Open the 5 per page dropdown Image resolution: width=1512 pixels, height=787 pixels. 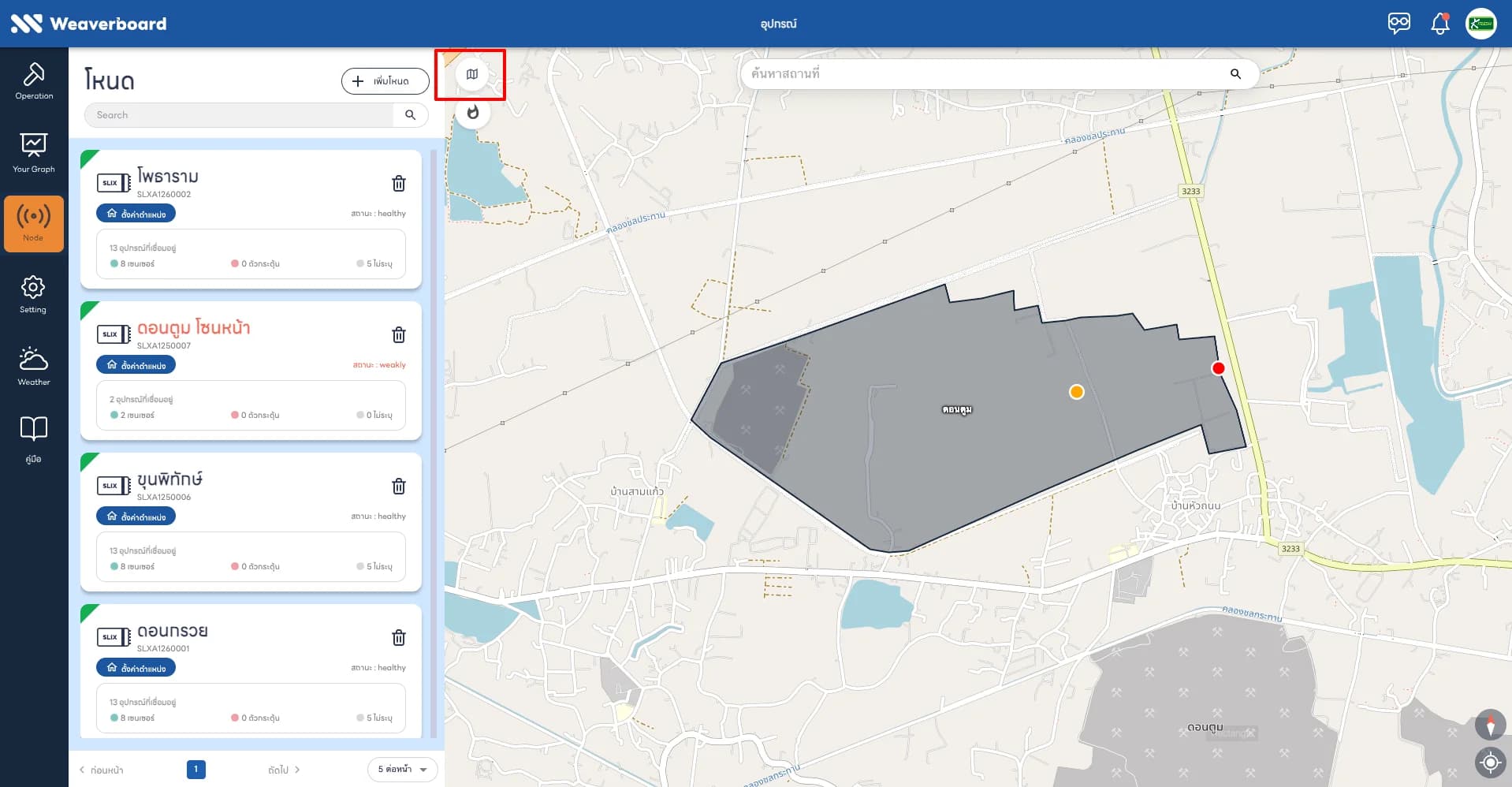(403, 770)
